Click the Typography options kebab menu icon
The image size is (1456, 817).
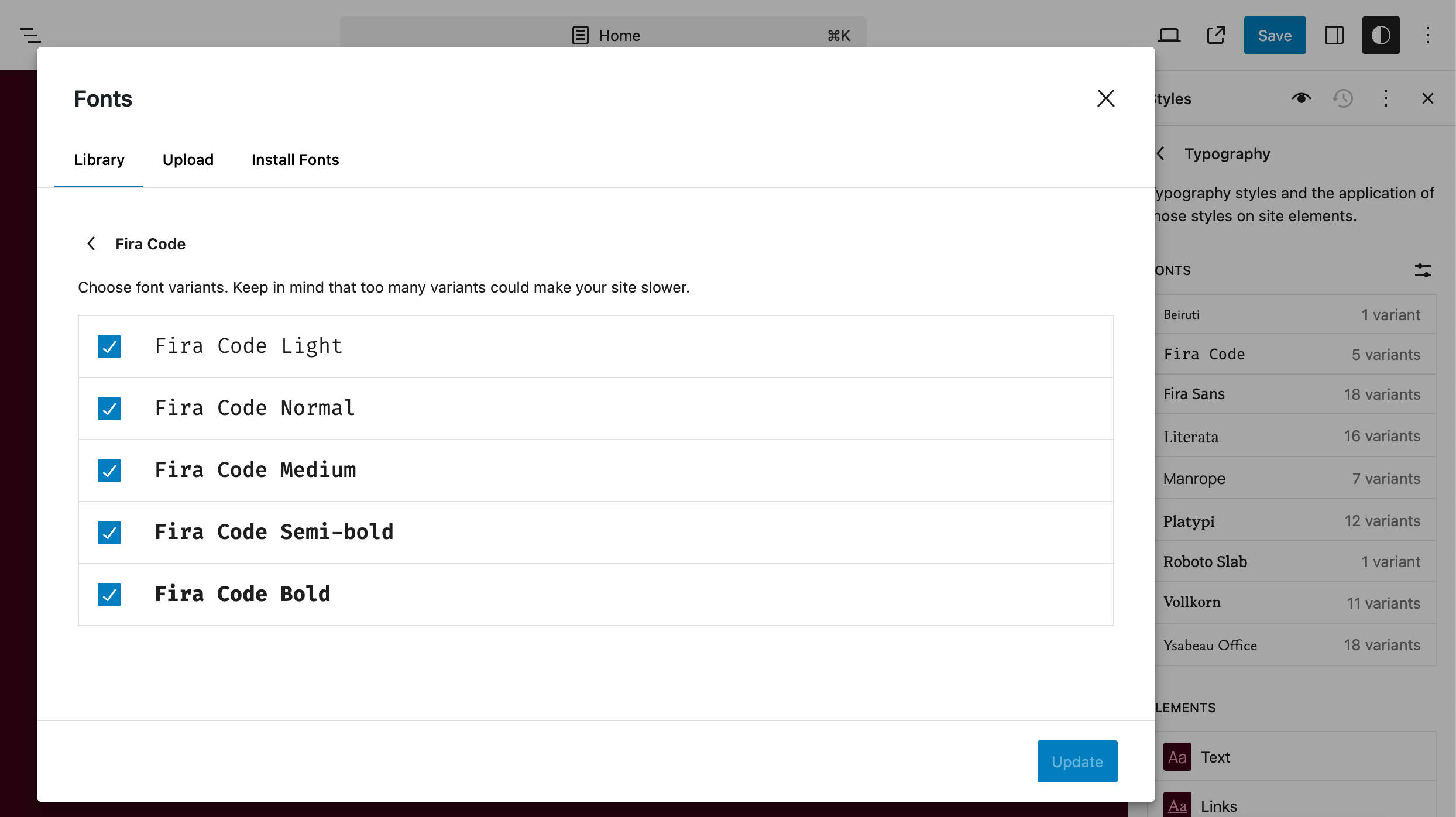click(1386, 98)
